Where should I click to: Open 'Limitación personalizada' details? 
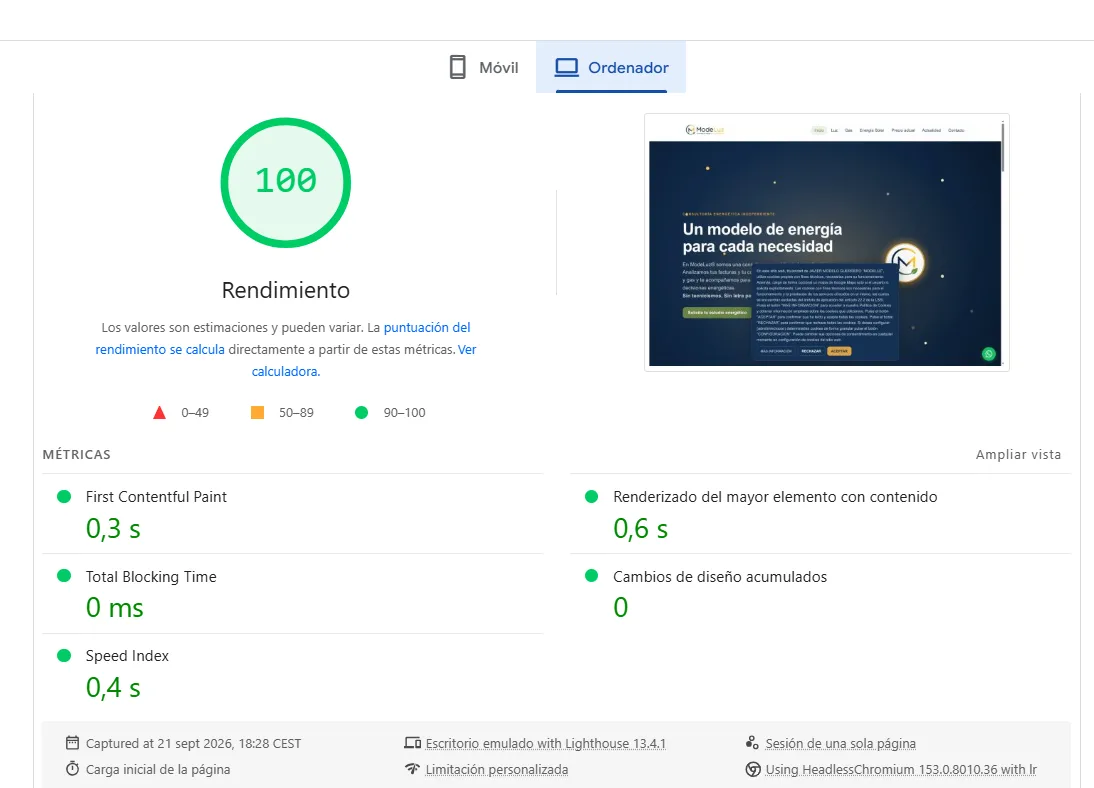(x=497, y=769)
